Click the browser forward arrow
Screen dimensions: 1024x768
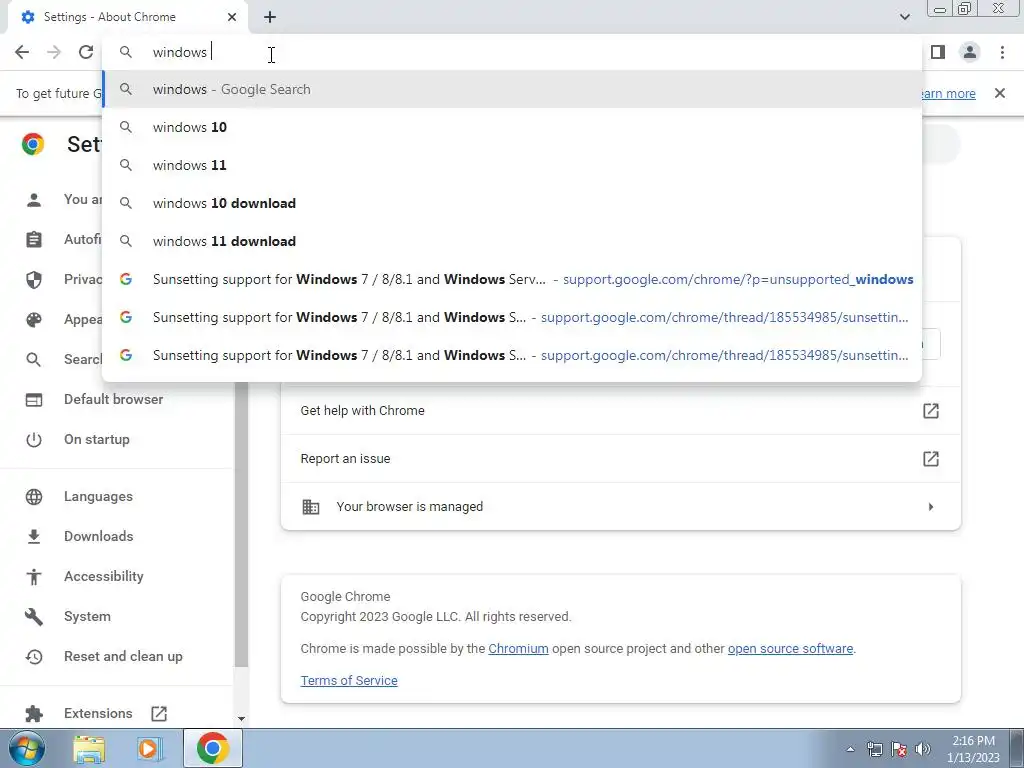point(54,52)
